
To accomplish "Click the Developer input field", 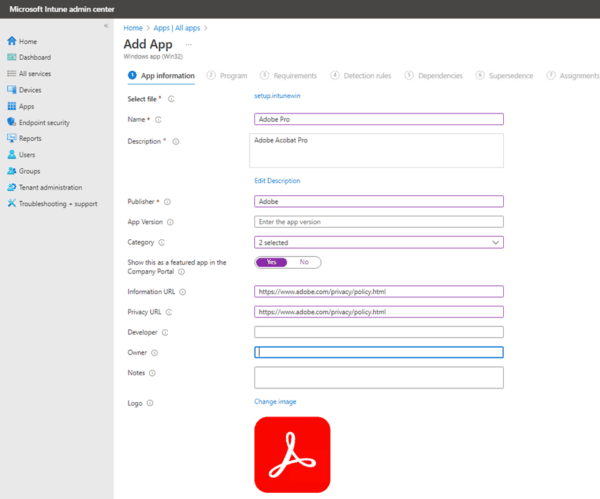I will [x=378, y=332].
